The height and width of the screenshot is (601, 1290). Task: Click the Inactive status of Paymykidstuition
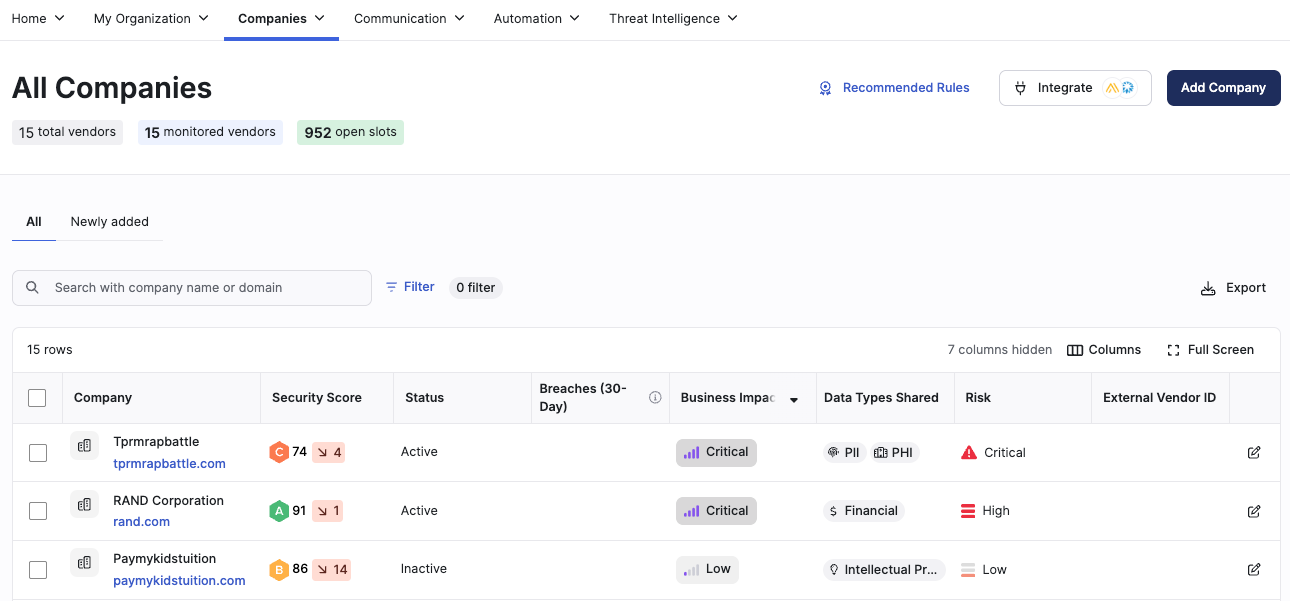[424, 569]
